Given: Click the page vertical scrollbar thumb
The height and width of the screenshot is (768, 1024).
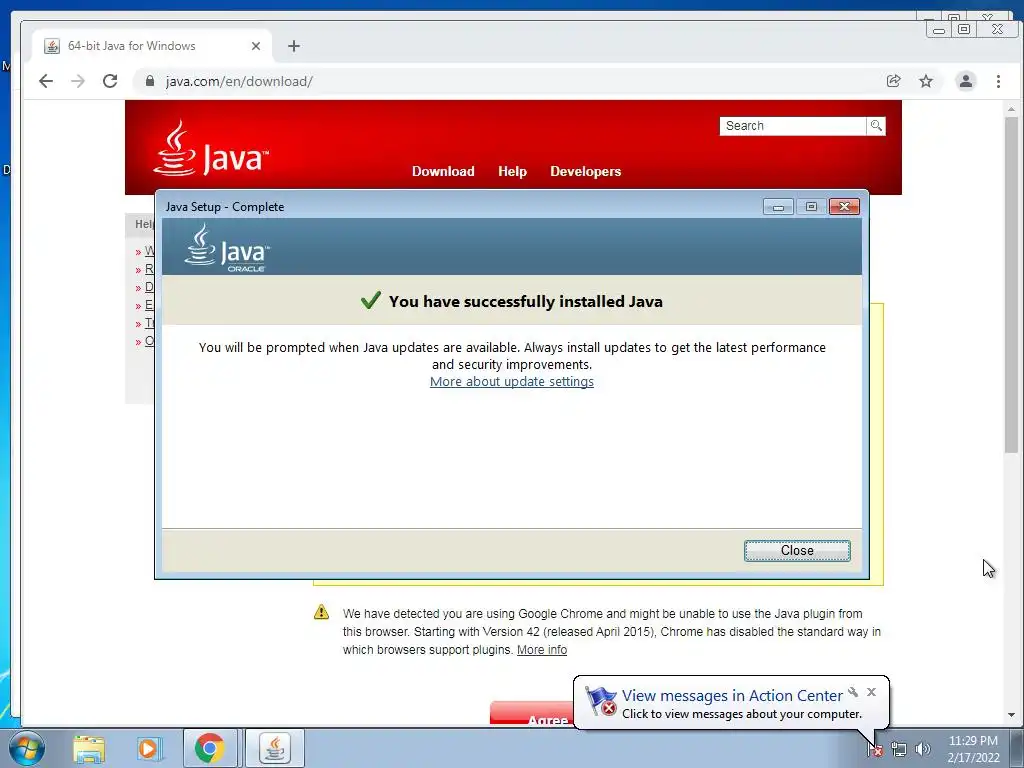Looking at the screenshot, I should pos(1011,284).
